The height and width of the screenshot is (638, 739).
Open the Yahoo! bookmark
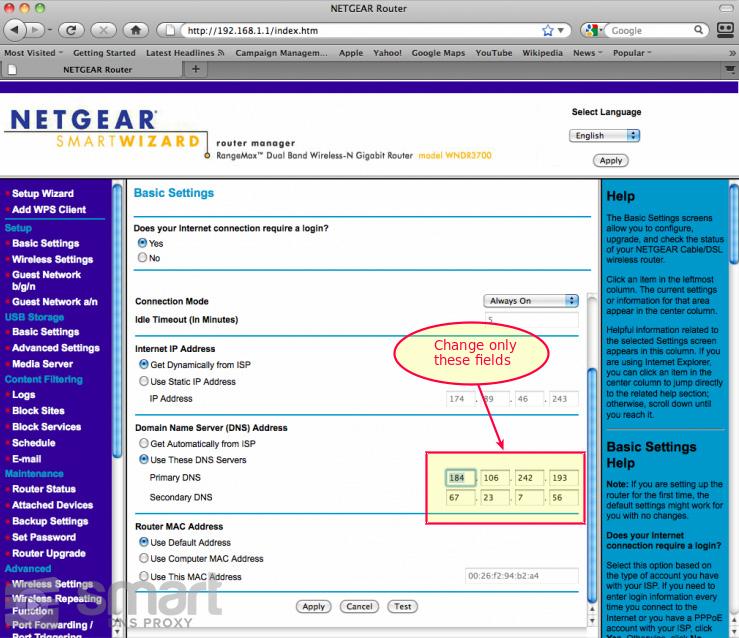point(387,53)
